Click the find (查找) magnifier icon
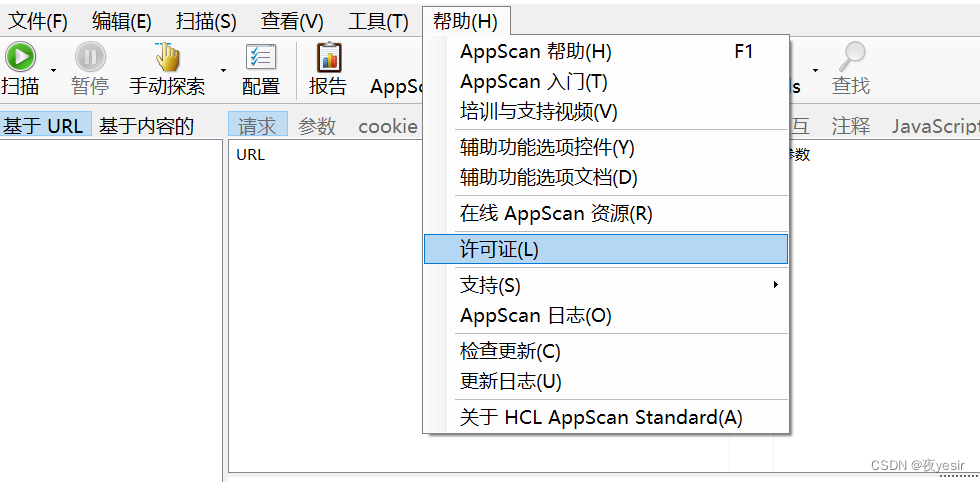The height and width of the screenshot is (482, 980). click(851, 57)
